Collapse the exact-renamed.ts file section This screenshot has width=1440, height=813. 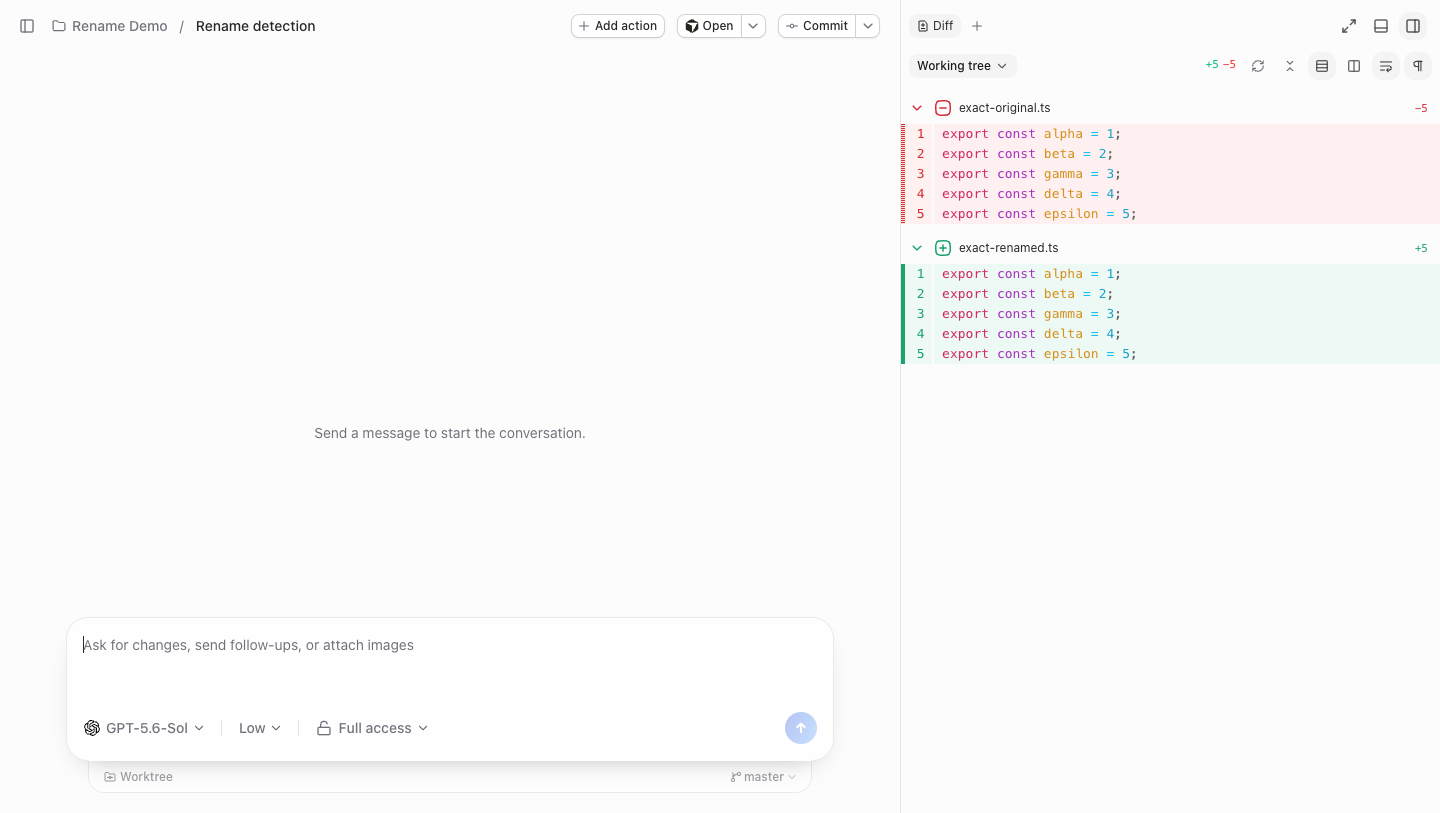[917, 248]
